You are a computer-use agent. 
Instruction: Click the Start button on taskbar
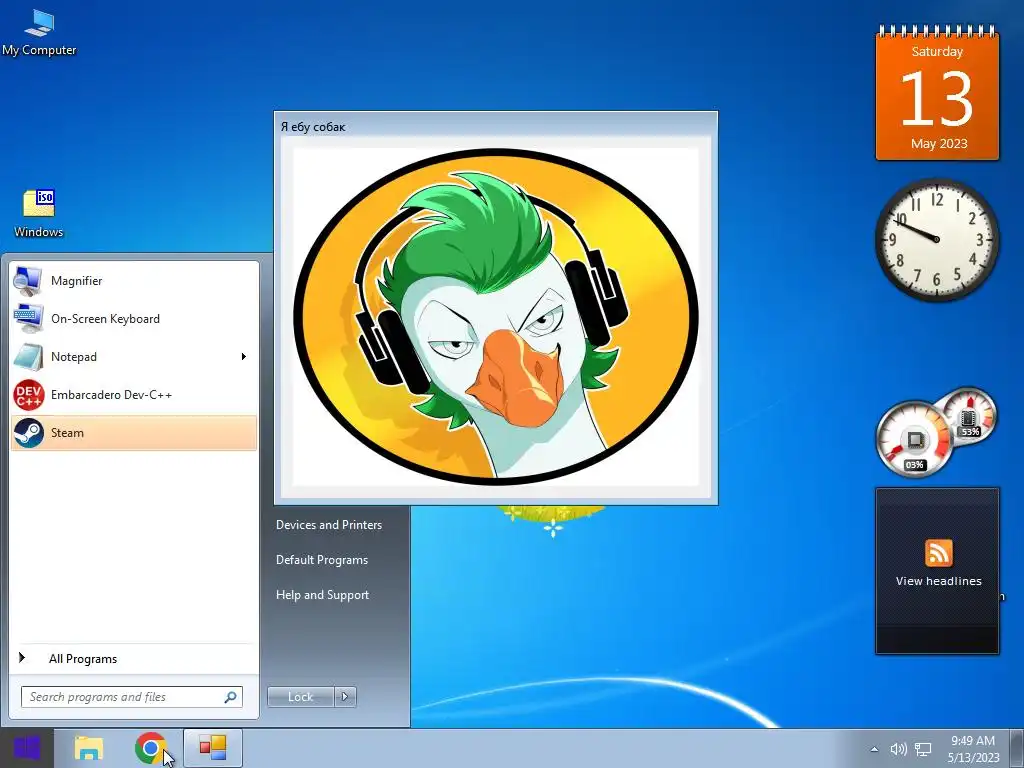(26, 748)
